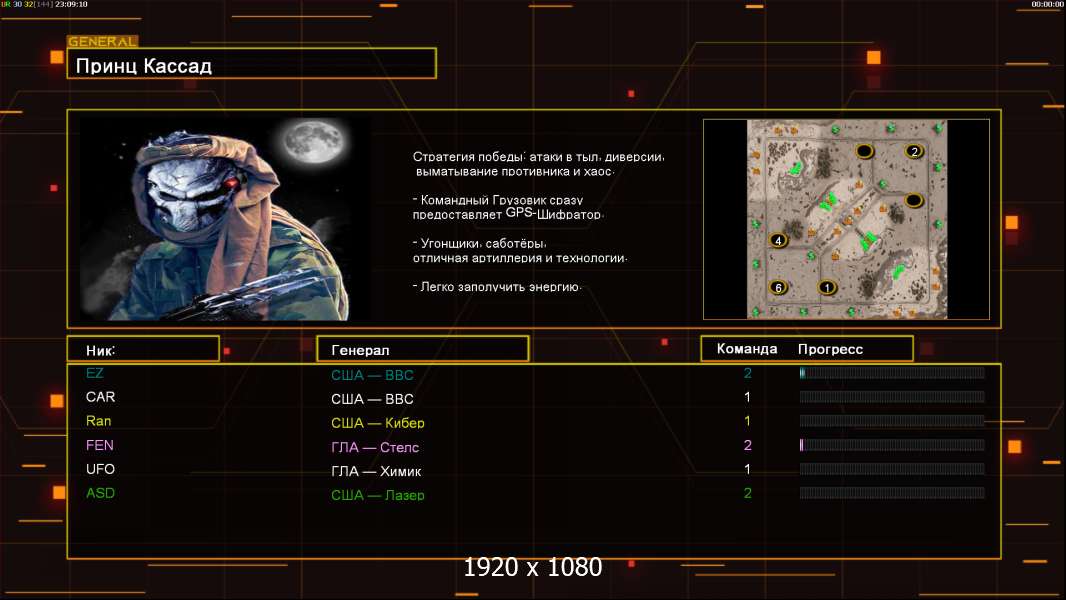Viewport: 1066px width, 600px height.
Task: Click FEN player's progress bar
Action: 892,445
